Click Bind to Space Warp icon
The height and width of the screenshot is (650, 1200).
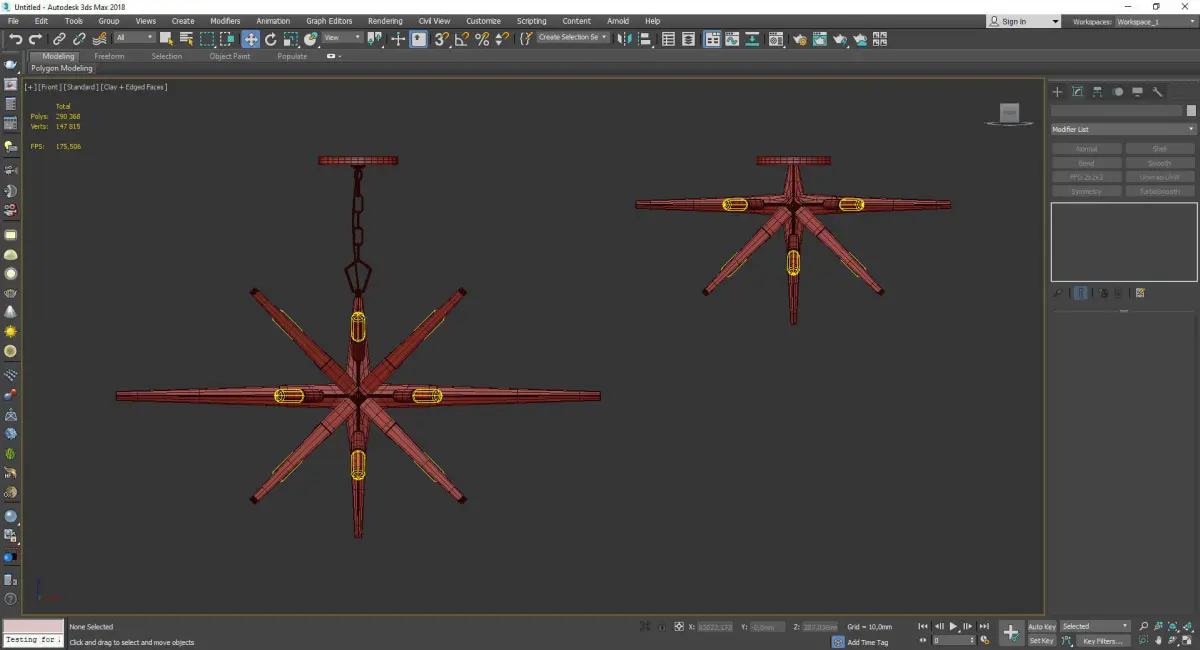coord(100,39)
